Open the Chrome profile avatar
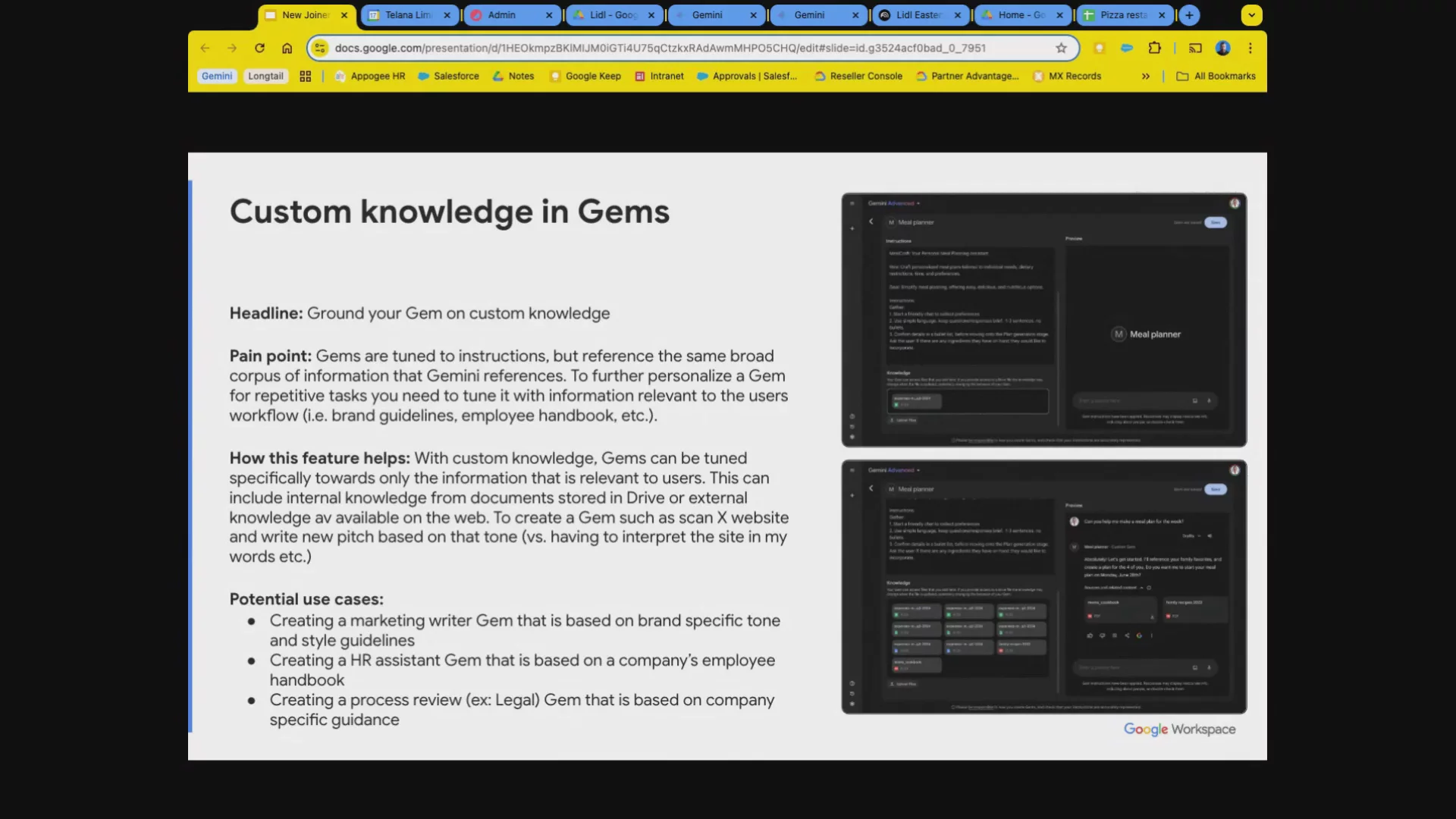Screen dimensions: 1456x819 1222,48
